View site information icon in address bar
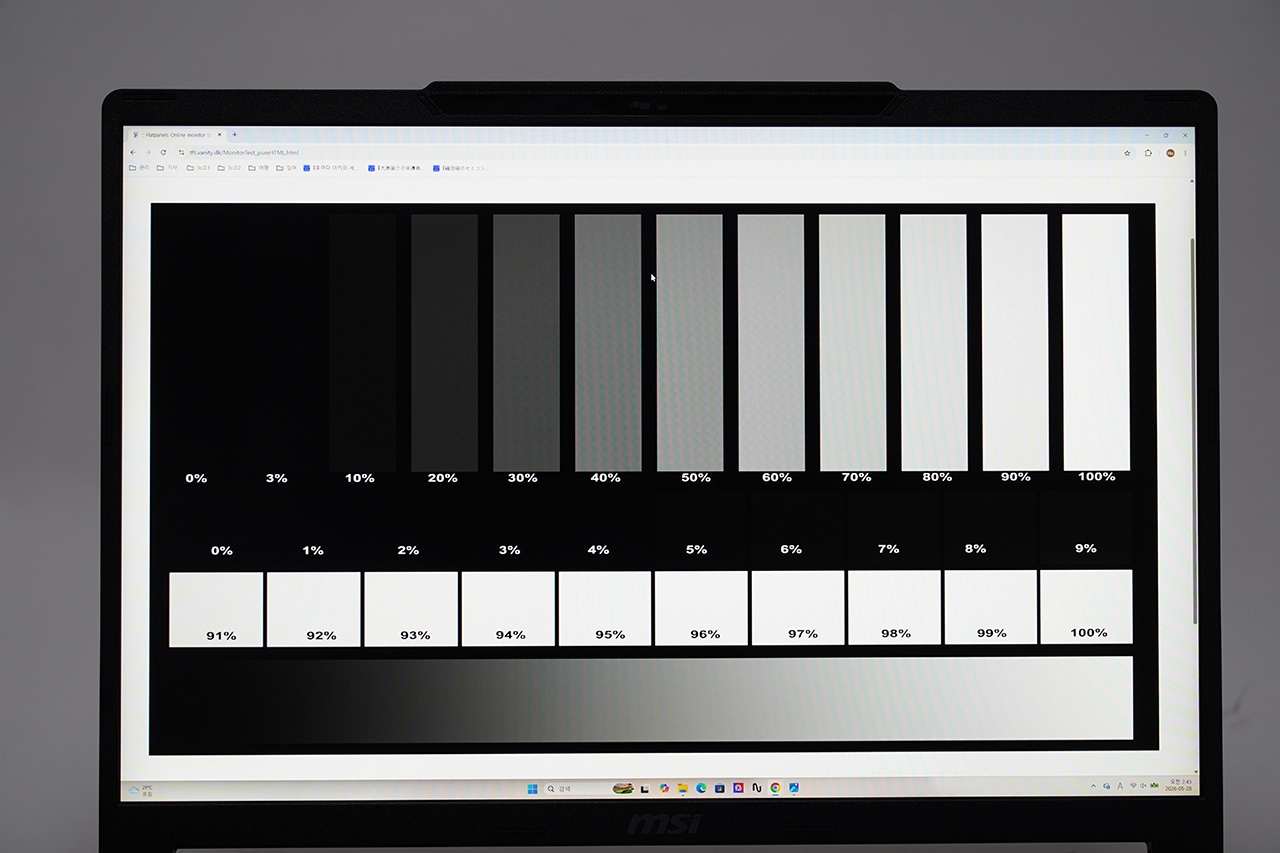Screen dimensions: 1280x853 click(x=180, y=153)
